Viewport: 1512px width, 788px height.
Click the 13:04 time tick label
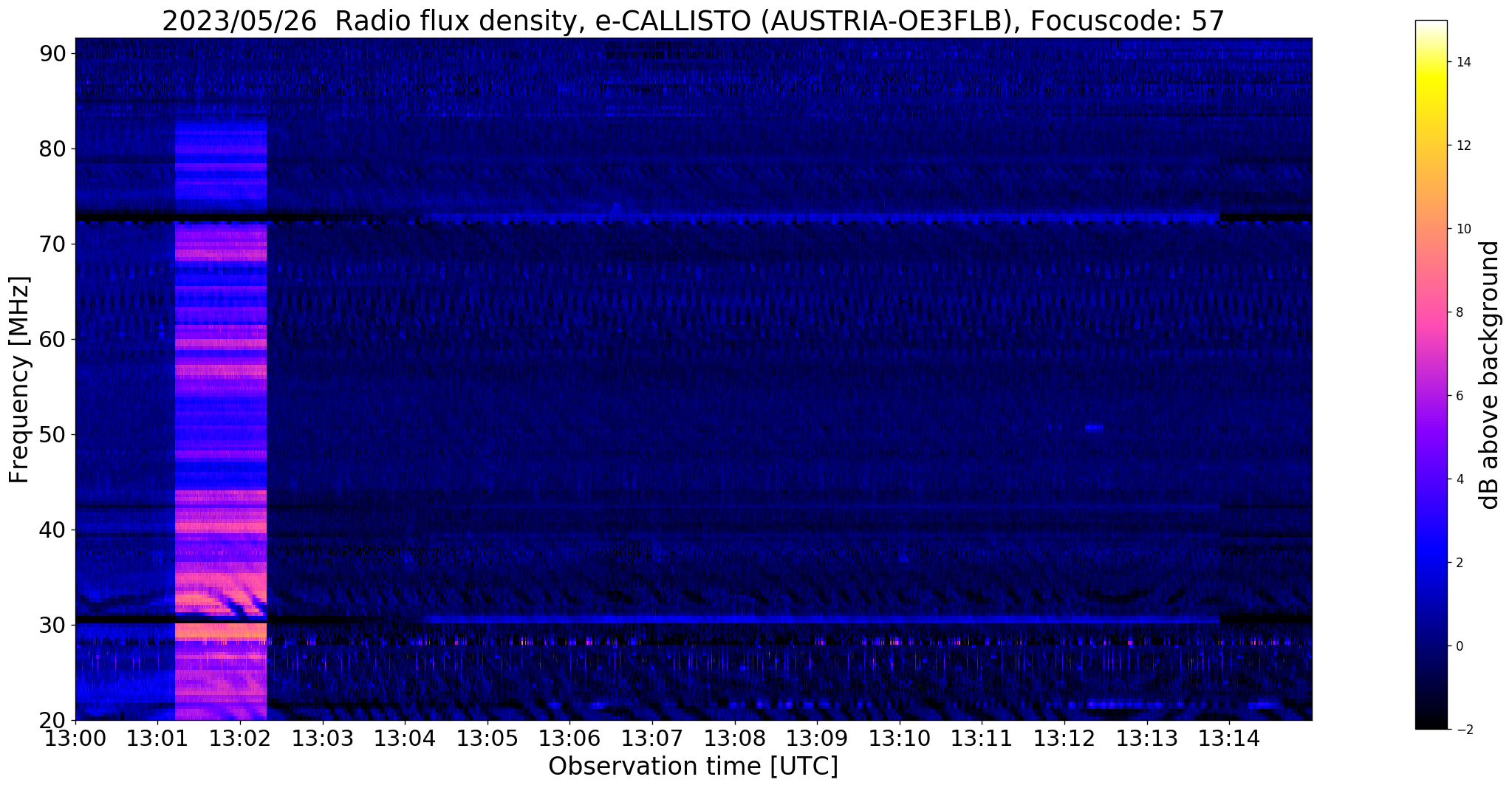point(405,739)
